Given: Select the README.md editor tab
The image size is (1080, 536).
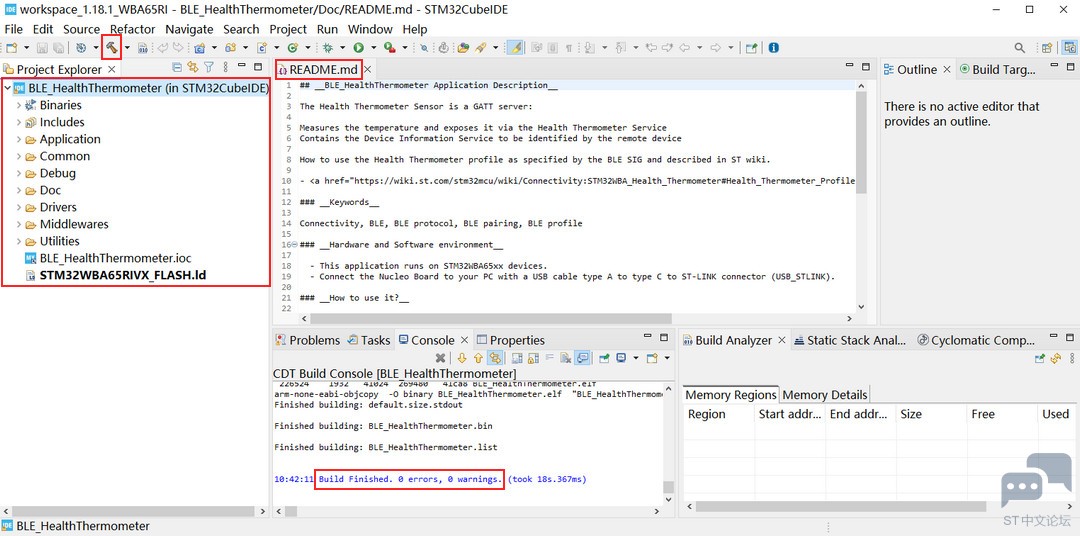Looking at the screenshot, I should (x=318, y=70).
